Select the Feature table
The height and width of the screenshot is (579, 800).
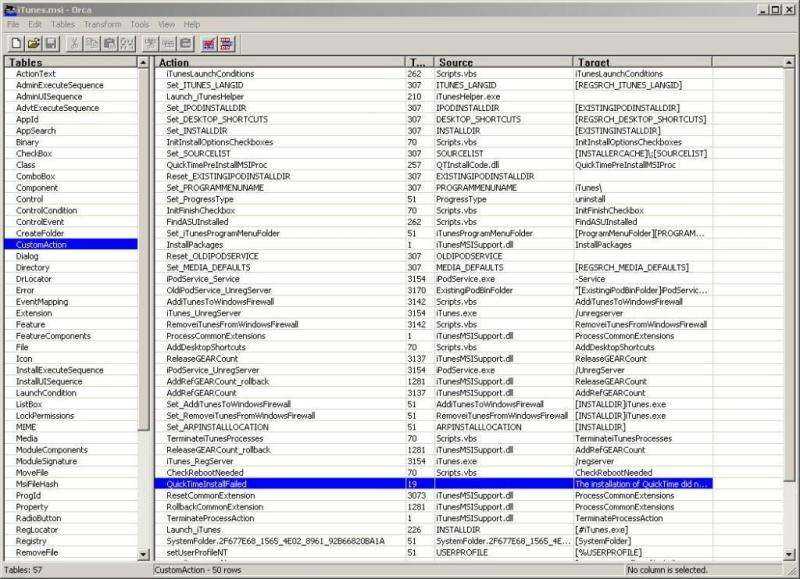tap(31, 324)
